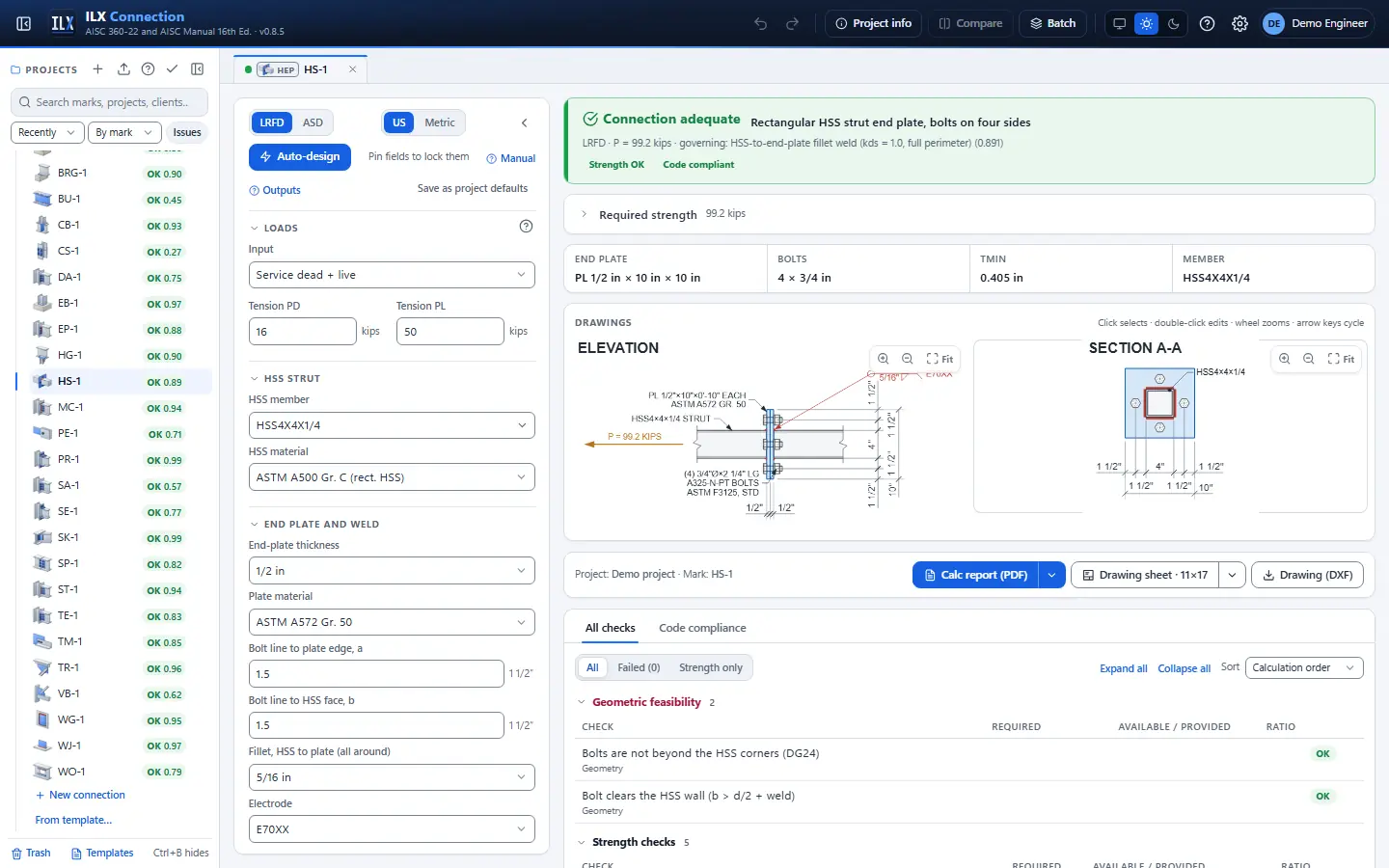Screen dimensions: 1389x868
Task: Select ASD design method
Action: 313,122
